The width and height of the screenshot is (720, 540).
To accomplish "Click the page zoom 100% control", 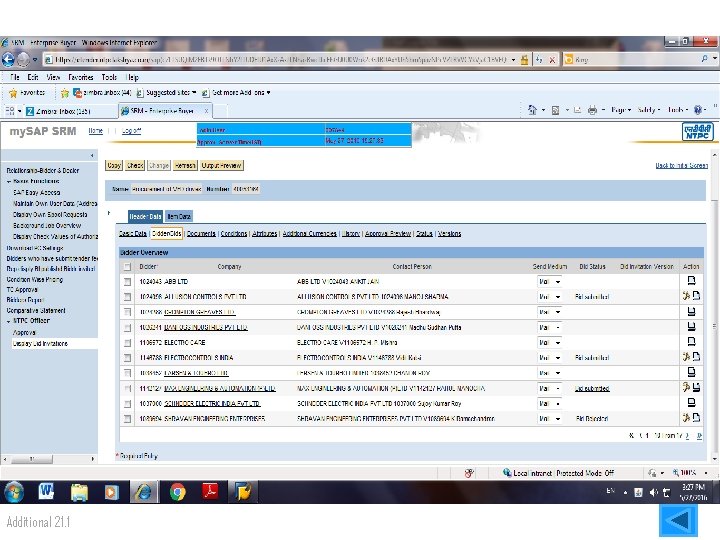I will (x=690, y=472).
